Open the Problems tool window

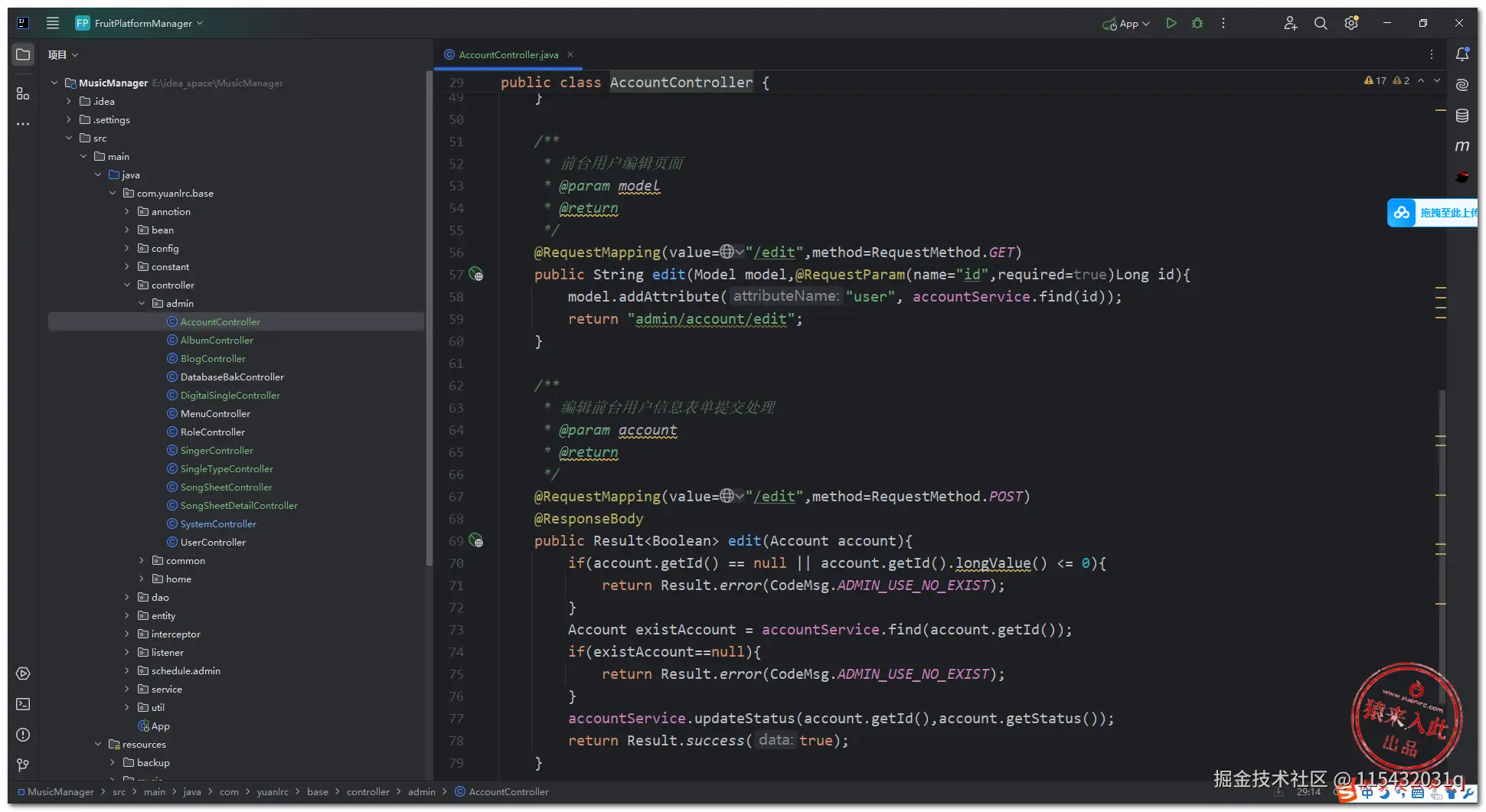pos(23,735)
